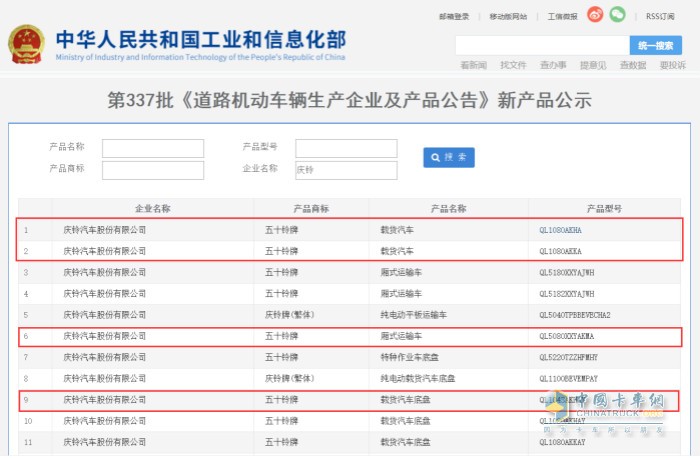Click the national emblem logo

point(26,44)
